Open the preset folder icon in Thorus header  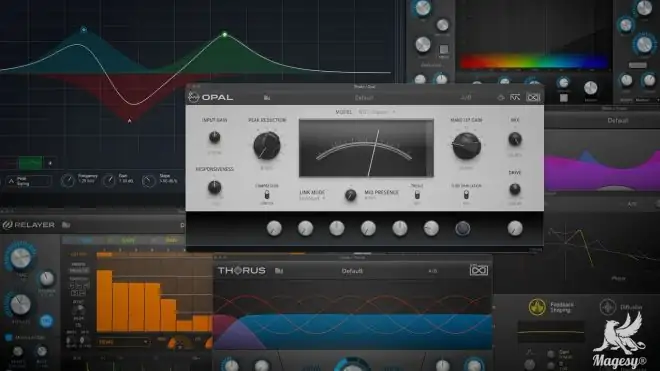click(279, 271)
